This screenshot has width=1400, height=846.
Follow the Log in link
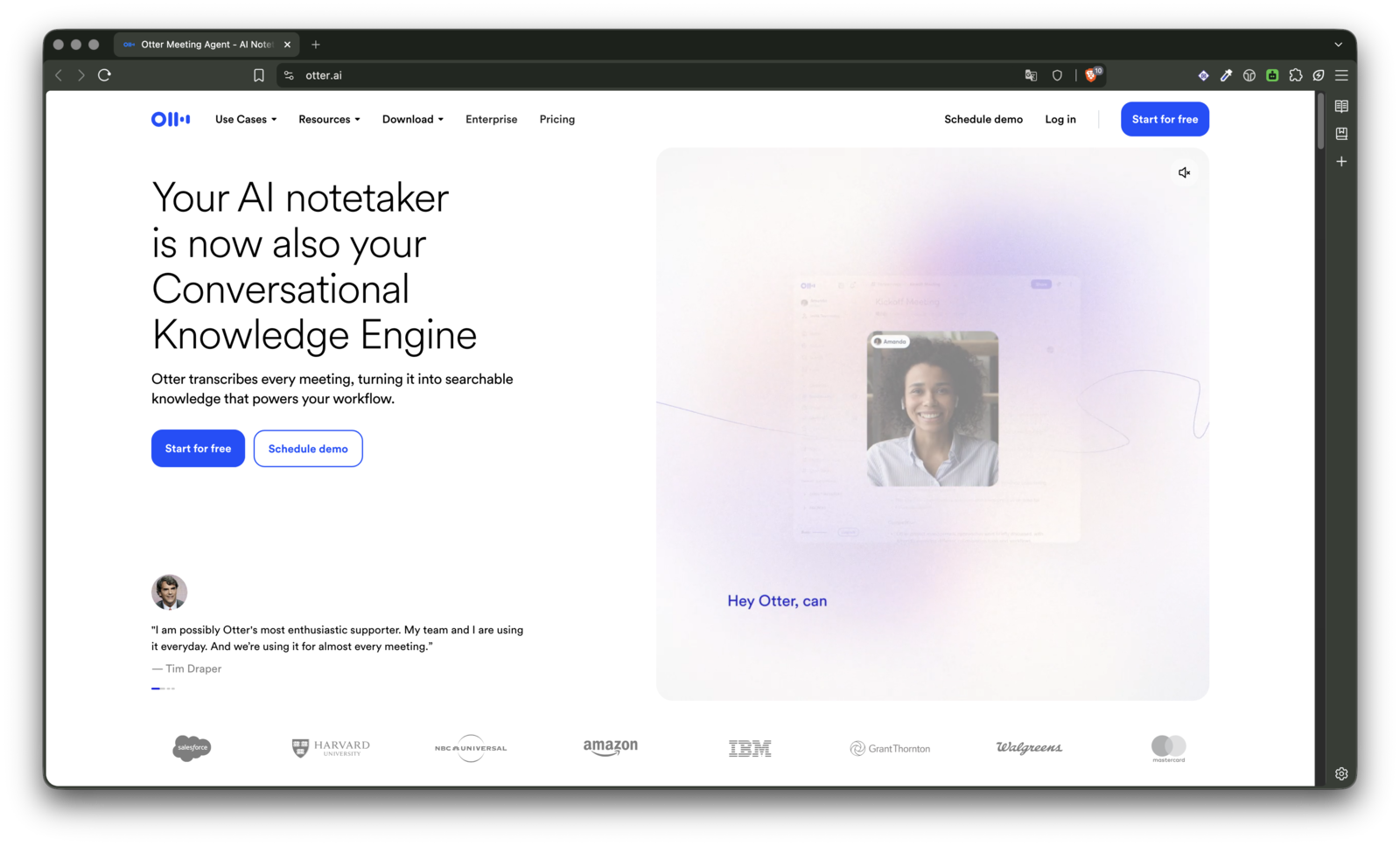pos(1060,119)
